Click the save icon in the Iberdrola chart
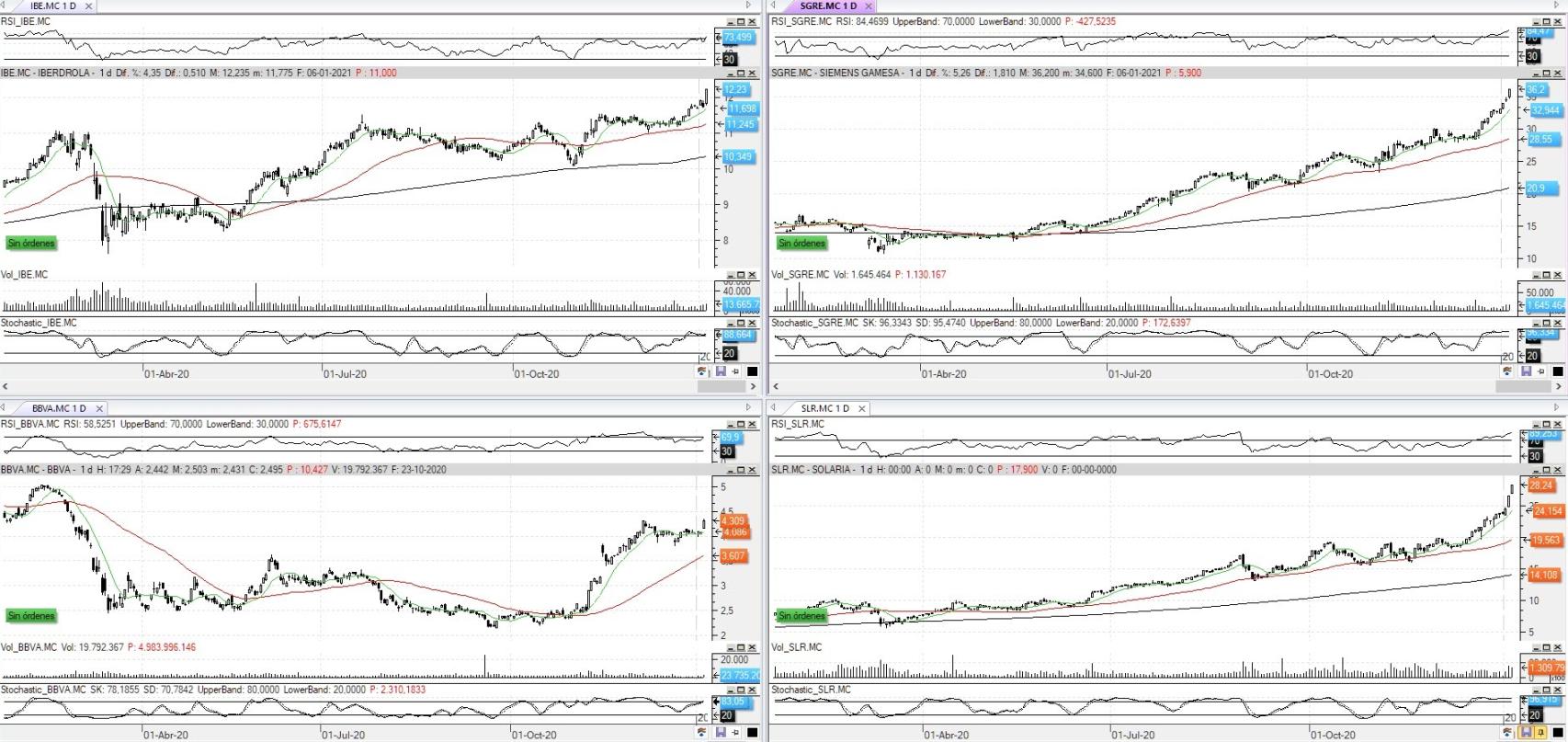Viewport: 1568px width, 742px height. pyautogui.click(x=720, y=371)
